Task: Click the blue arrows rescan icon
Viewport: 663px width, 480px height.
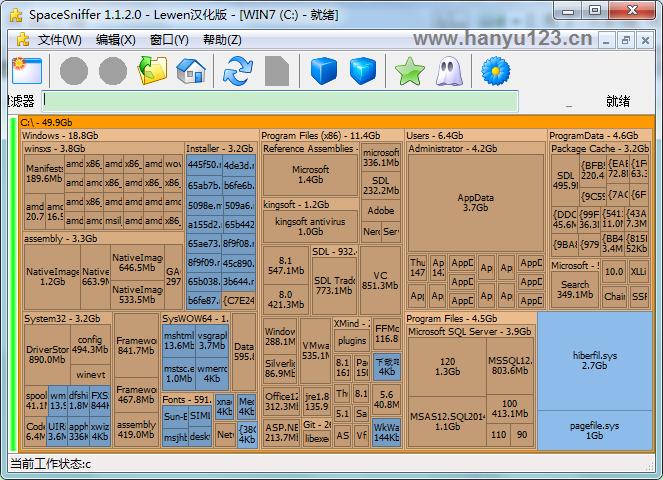Action: point(238,71)
